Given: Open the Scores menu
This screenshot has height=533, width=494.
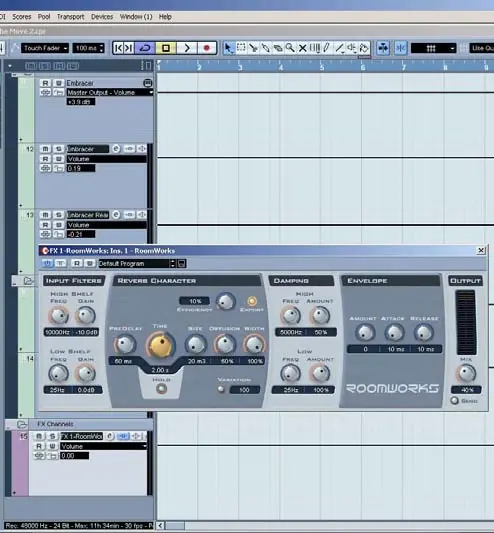Looking at the screenshot, I should pyautogui.click(x=21, y=17).
